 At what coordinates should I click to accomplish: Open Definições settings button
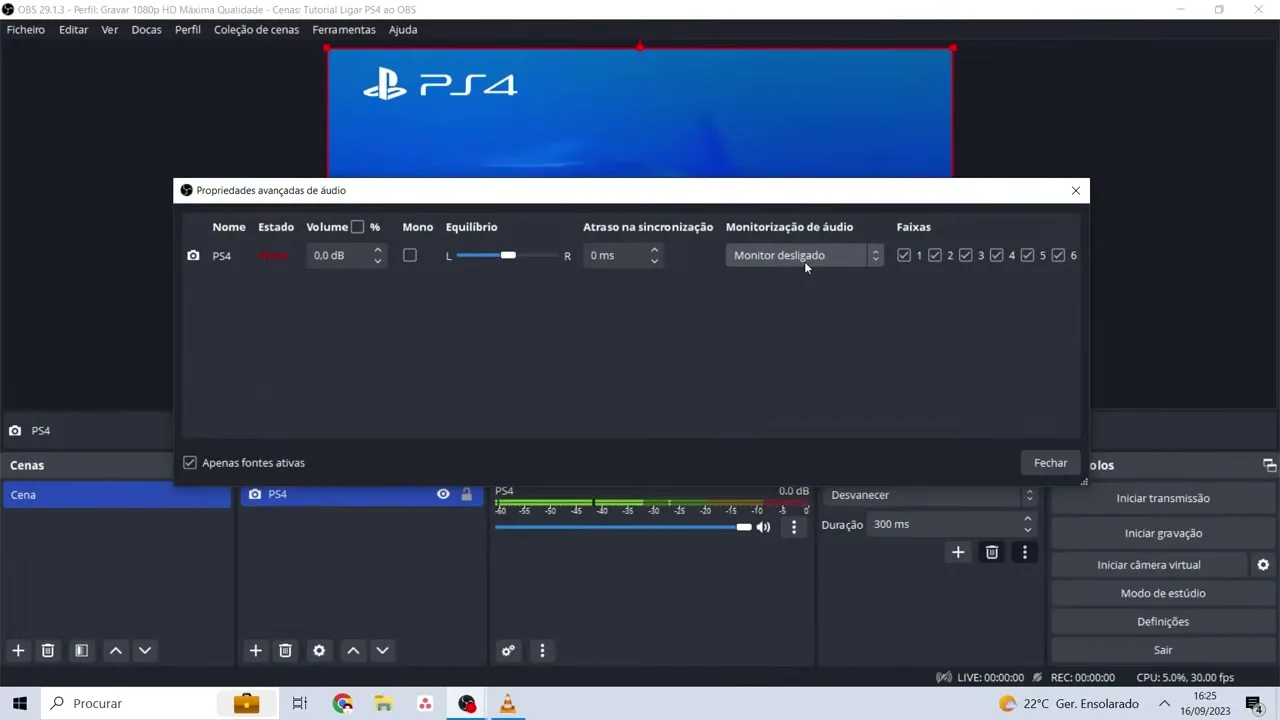(1163, 621)
